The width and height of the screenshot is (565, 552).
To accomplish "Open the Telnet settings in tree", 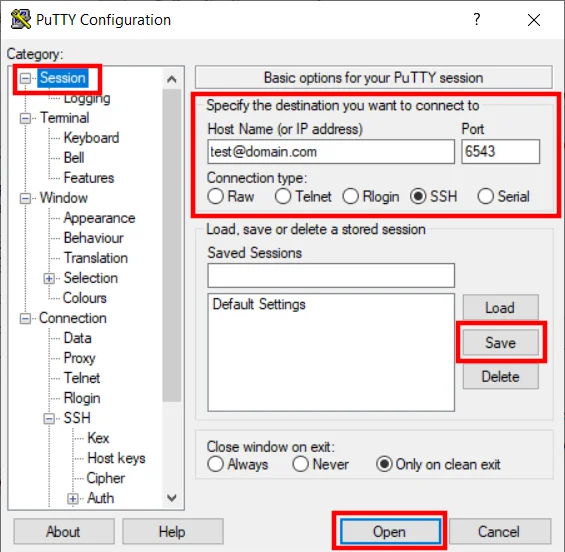I will point(82,378).
